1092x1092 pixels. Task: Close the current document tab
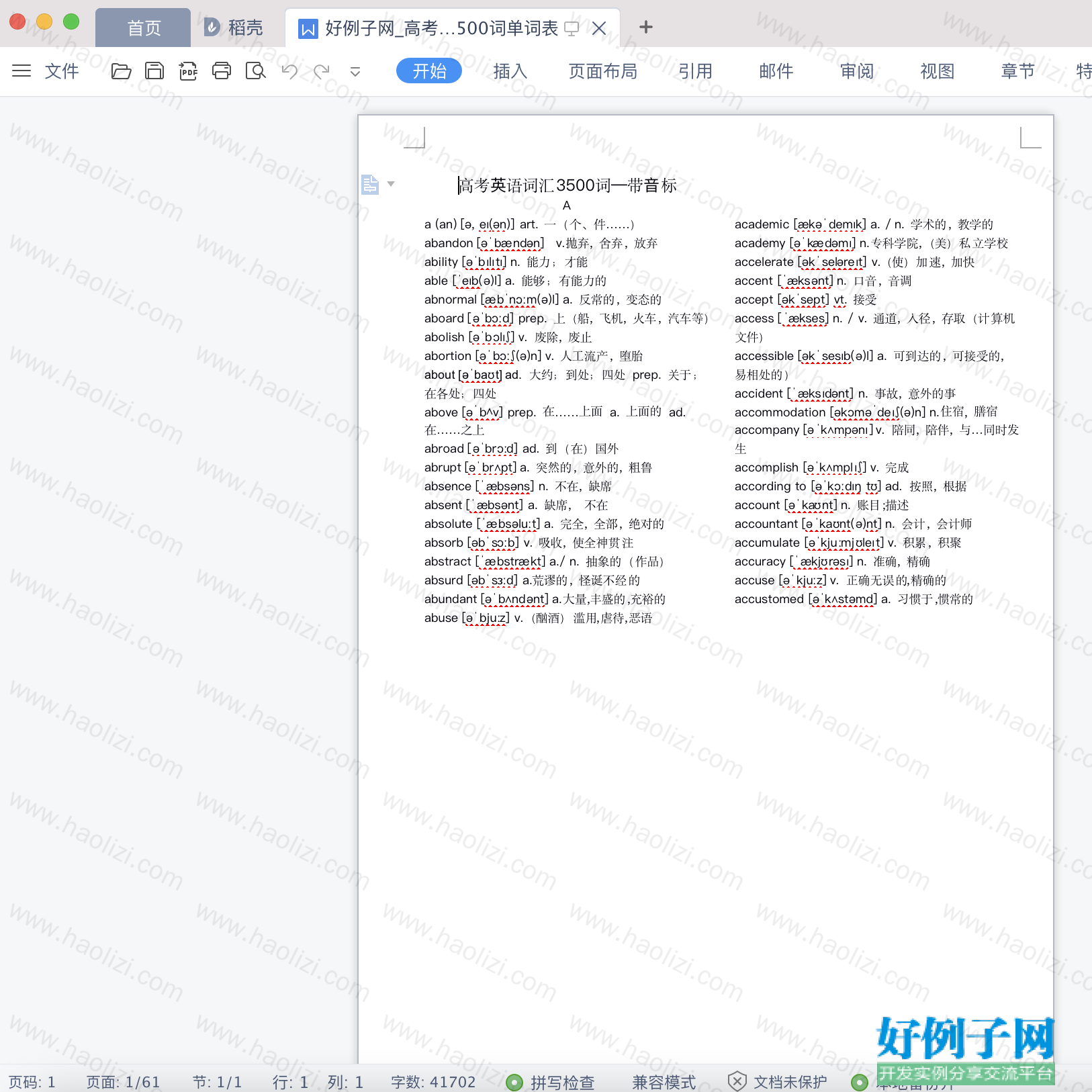[x=600, y=28]
